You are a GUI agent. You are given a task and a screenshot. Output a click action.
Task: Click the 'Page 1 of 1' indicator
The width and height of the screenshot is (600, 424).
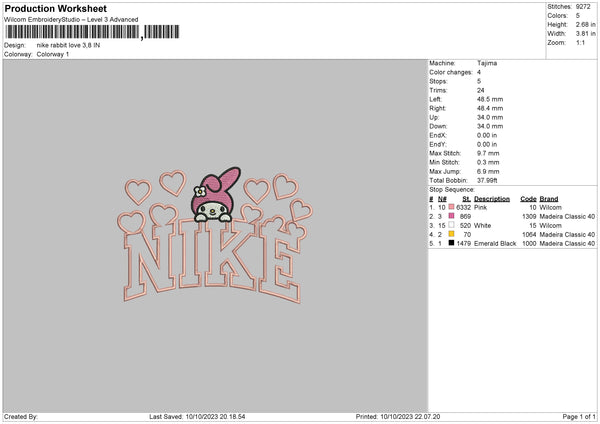[x=579, y=416]
